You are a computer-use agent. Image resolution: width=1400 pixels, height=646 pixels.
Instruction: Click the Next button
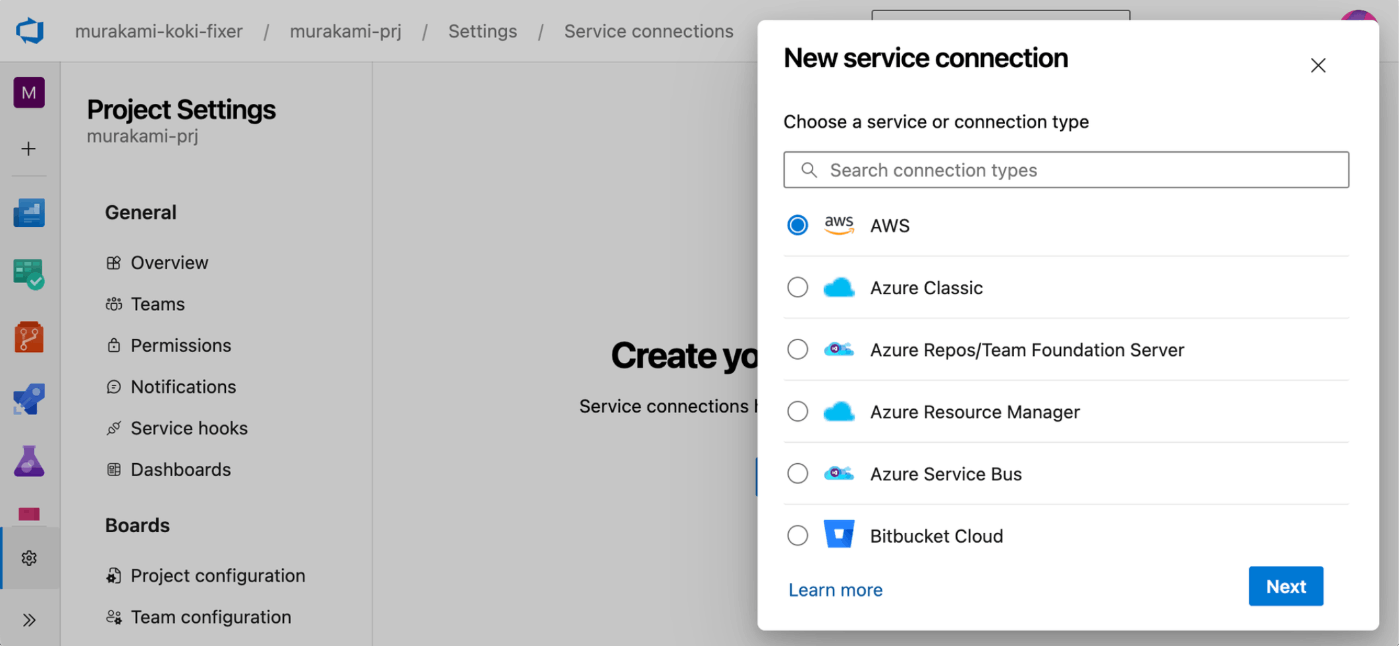(x=1286, y=587)
